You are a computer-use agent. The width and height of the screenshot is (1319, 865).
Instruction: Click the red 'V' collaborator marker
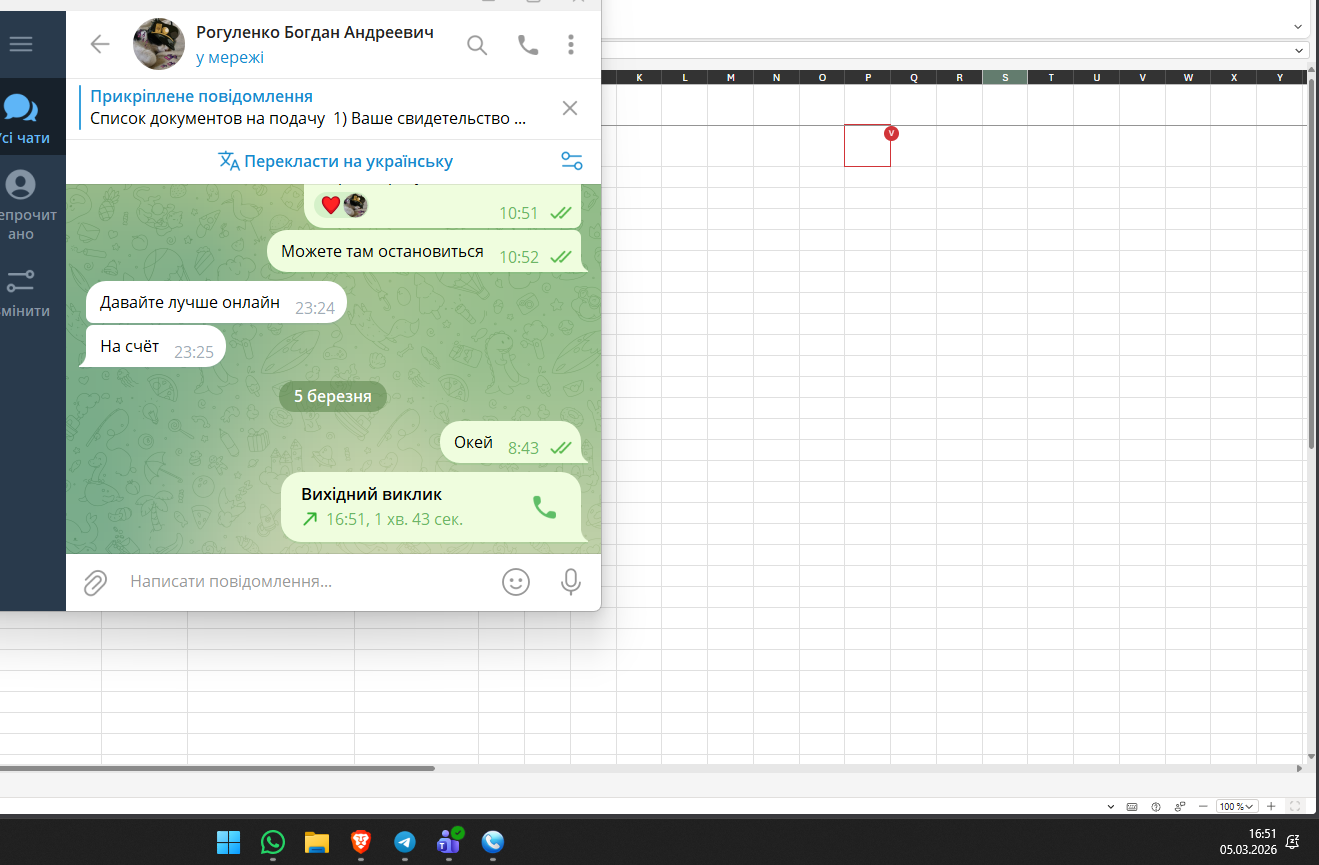[891, 133]
